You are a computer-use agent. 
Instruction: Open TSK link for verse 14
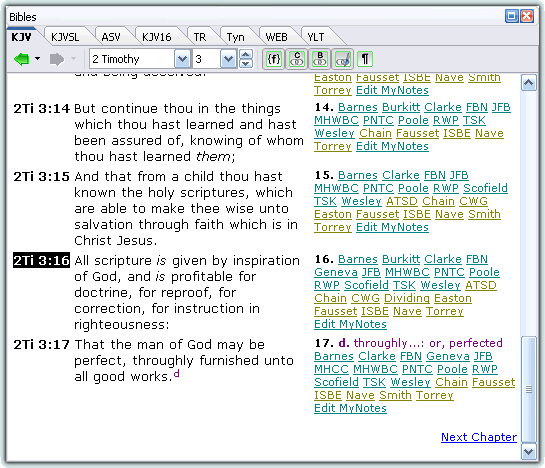click(x=474, y=120)
